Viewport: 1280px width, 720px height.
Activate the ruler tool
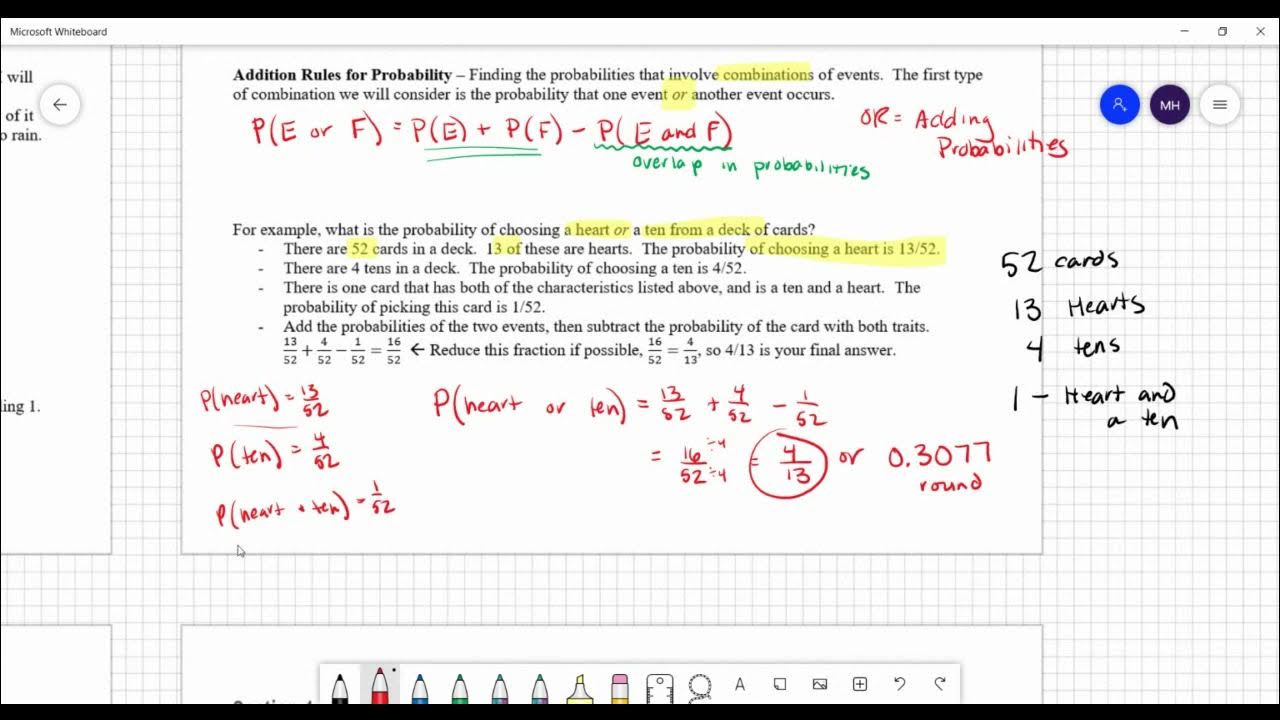tap(659, 687)
